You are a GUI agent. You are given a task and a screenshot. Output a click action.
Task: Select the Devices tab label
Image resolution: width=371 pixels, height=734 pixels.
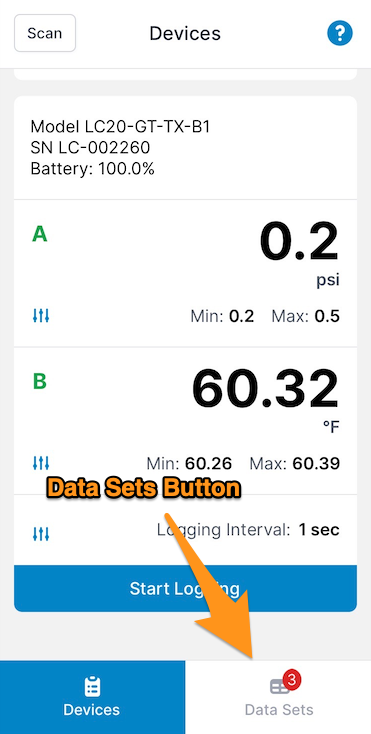point(92,710)
